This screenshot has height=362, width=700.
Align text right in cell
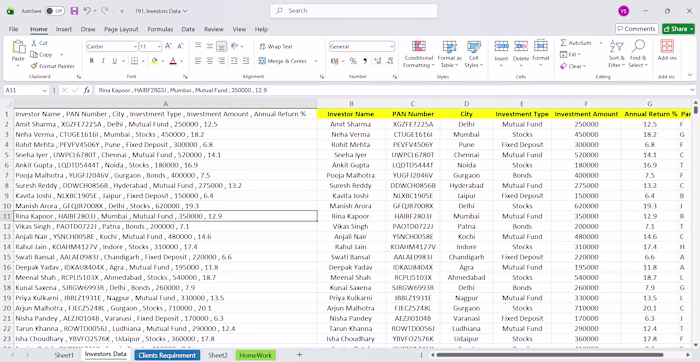(x=221, y=61)
